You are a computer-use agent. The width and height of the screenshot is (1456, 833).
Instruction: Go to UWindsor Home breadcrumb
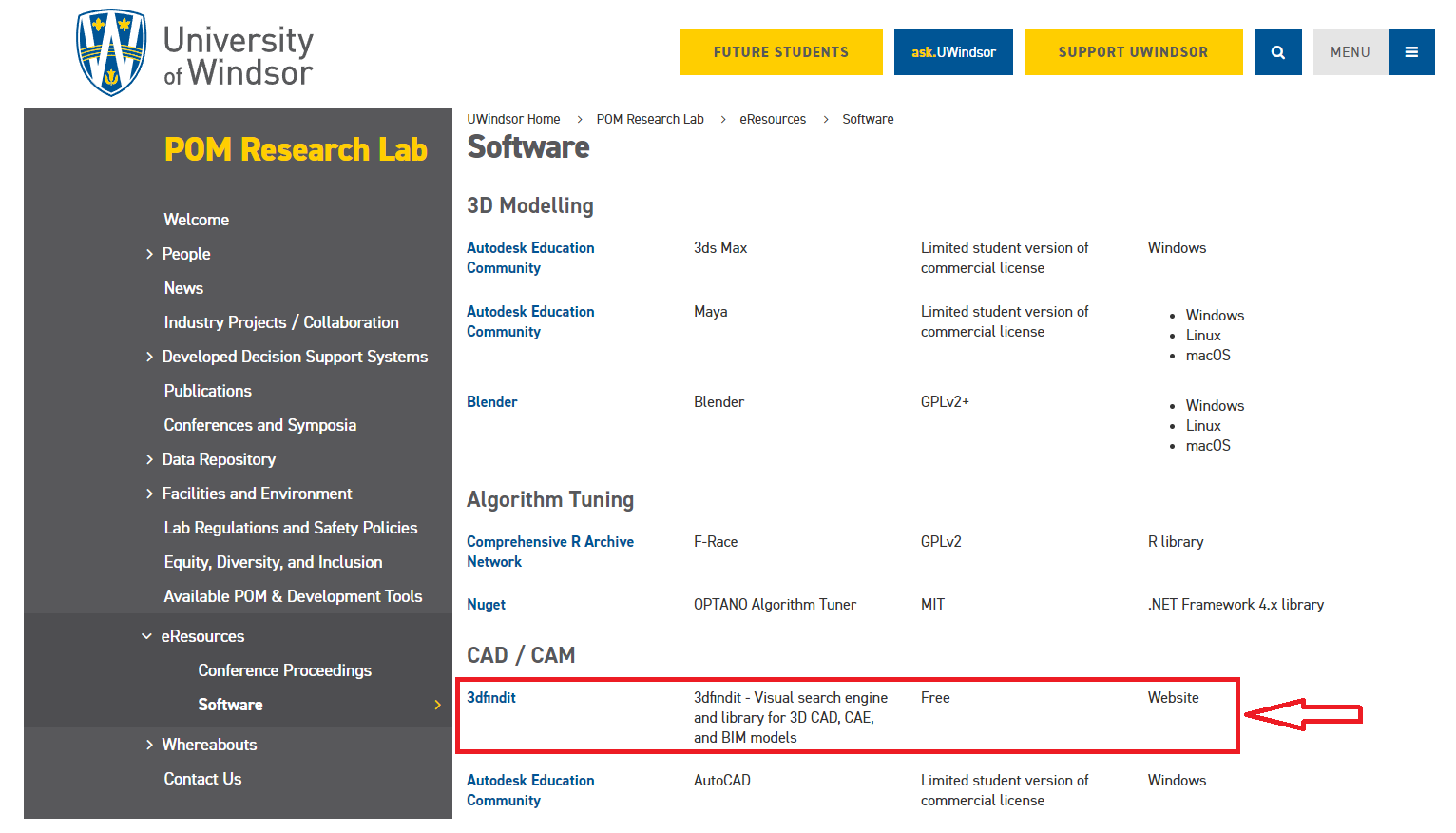coord(513,119)
